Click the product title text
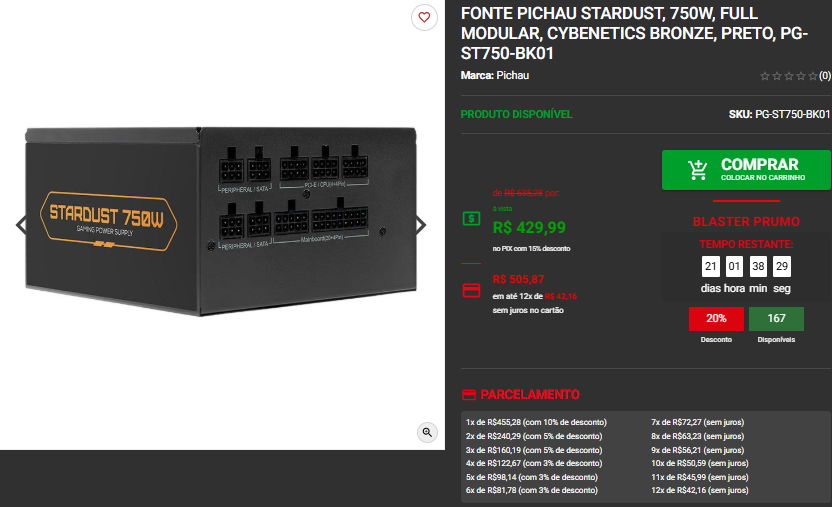This screenshot has width=832, height=507. (x=634, y=33)
